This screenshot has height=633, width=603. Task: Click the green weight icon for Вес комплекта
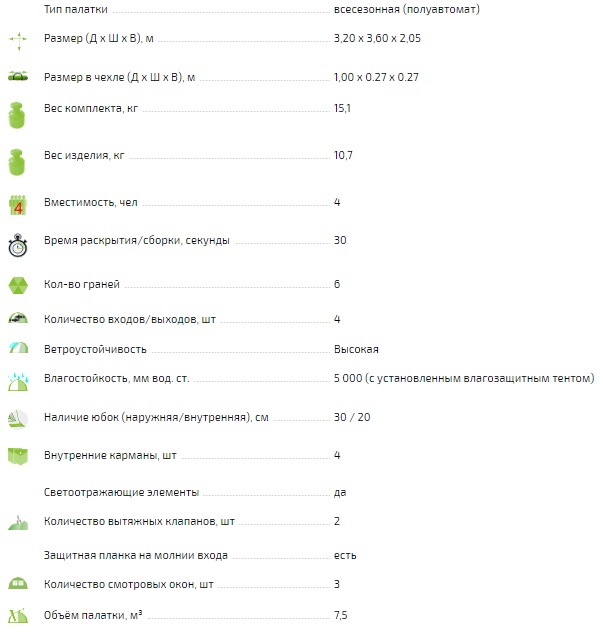pos(17,116)
